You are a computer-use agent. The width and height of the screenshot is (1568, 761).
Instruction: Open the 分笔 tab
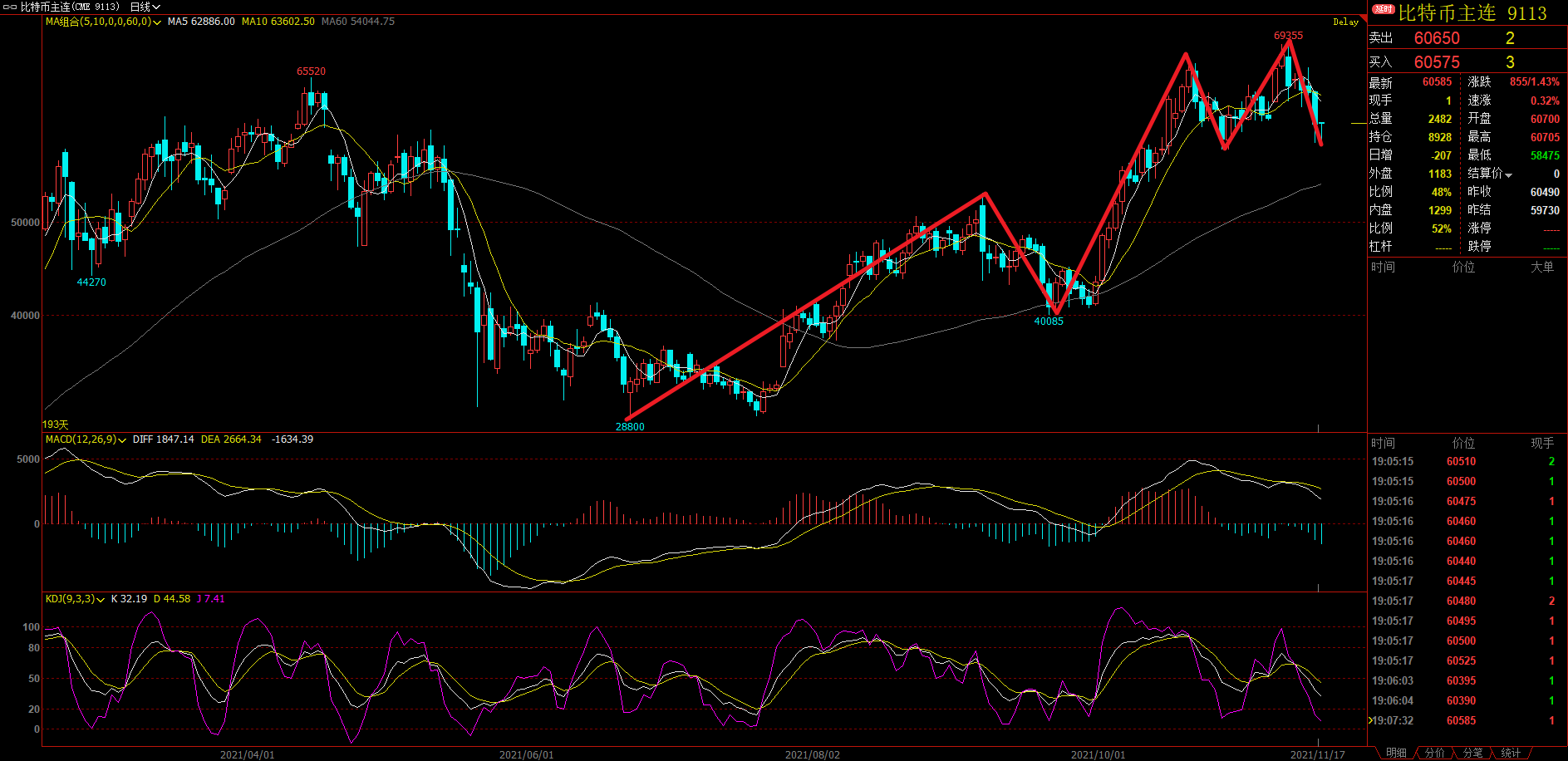[1472, 753]
